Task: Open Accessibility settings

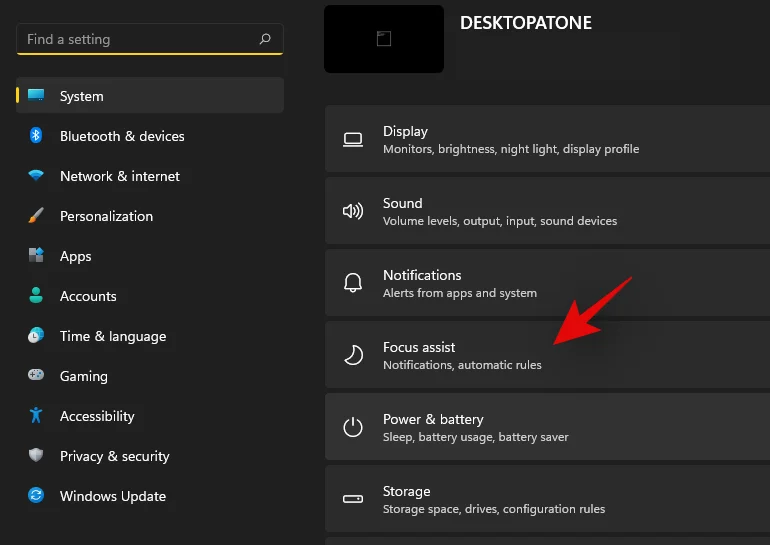Action: pos(150,416)
